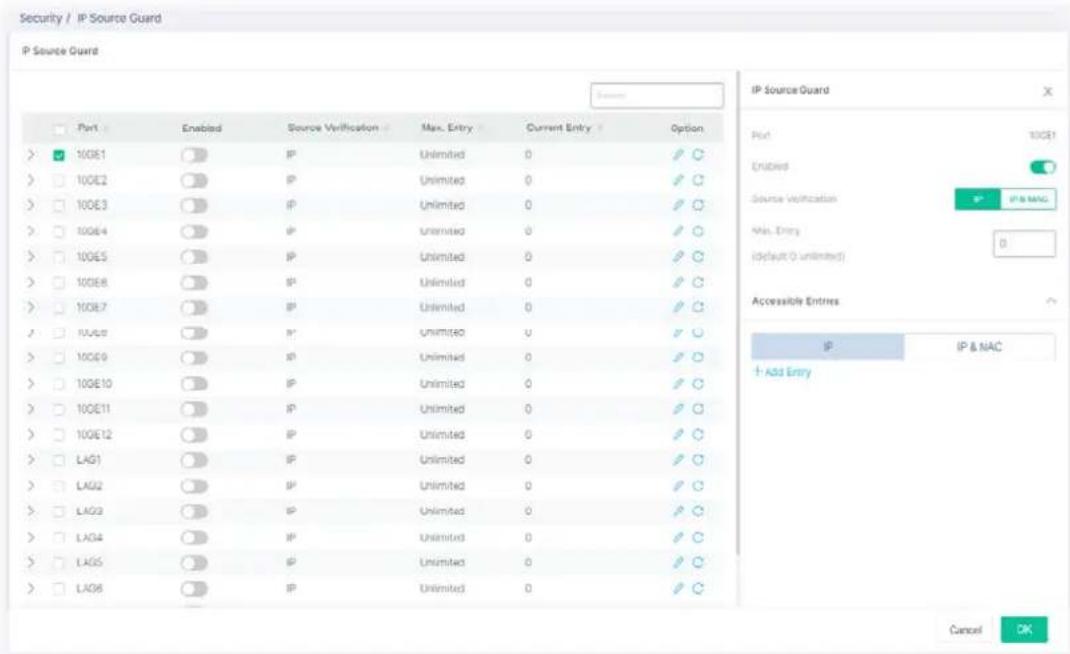
Task: Expand the LAG1 row chevron
Action: click(31, 460)
